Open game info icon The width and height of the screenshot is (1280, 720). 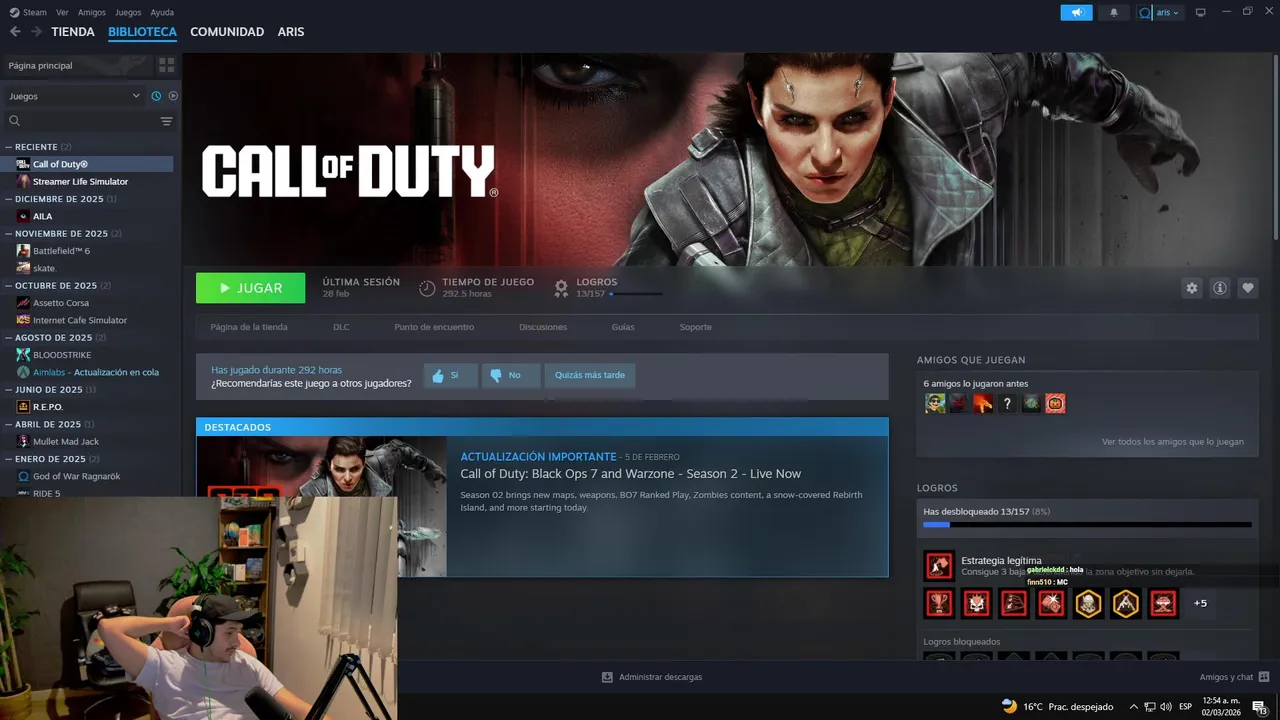click(1220, 288)
